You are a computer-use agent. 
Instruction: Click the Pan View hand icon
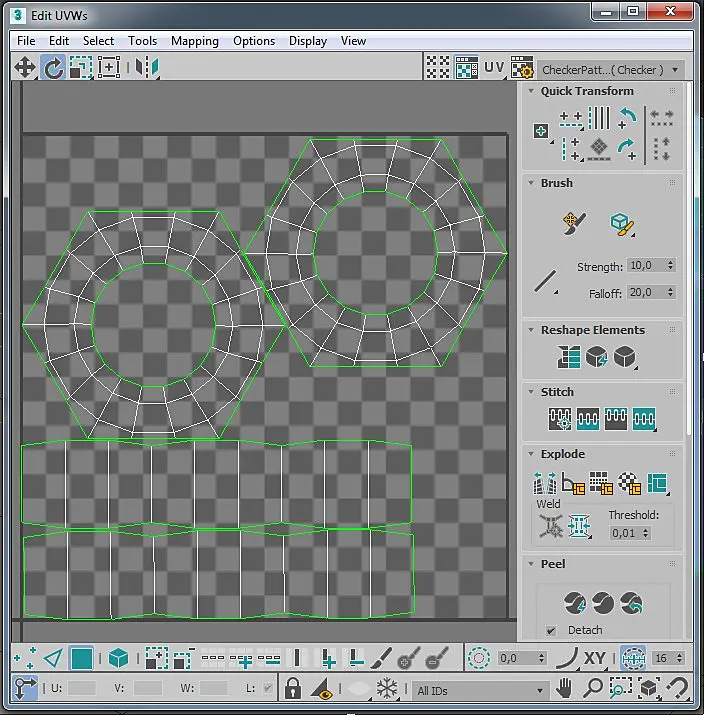click(564, 688)
